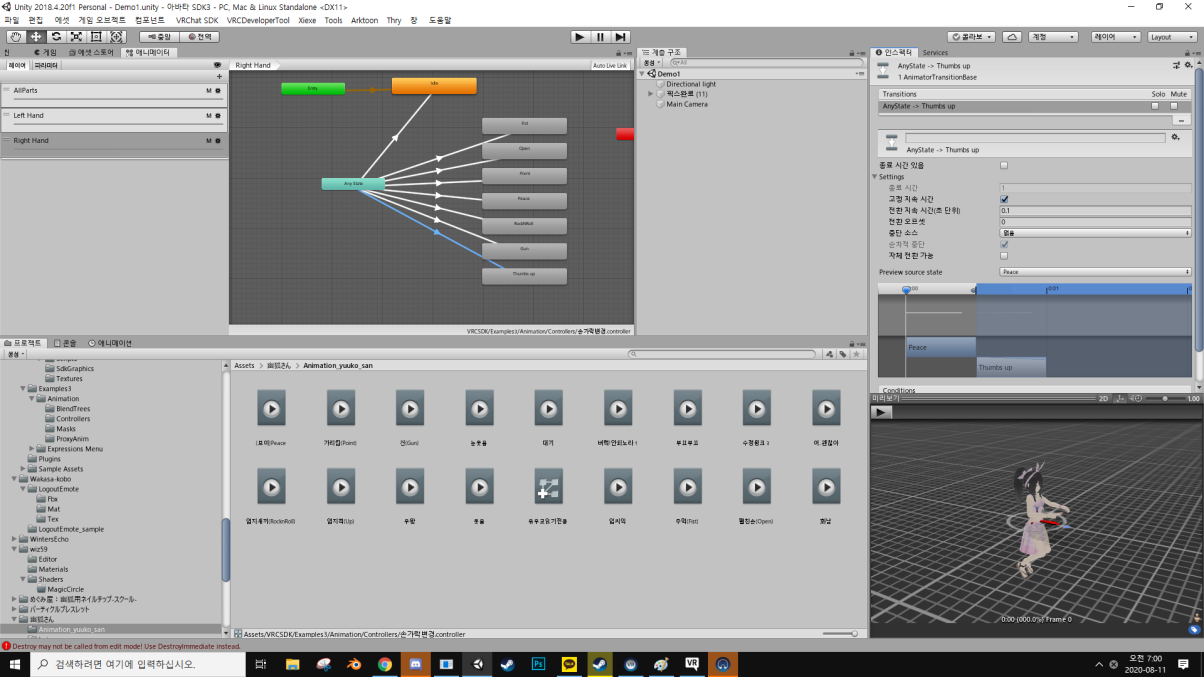Select the Move tool
Screen dimensions: 1204x677
[36, 37]
